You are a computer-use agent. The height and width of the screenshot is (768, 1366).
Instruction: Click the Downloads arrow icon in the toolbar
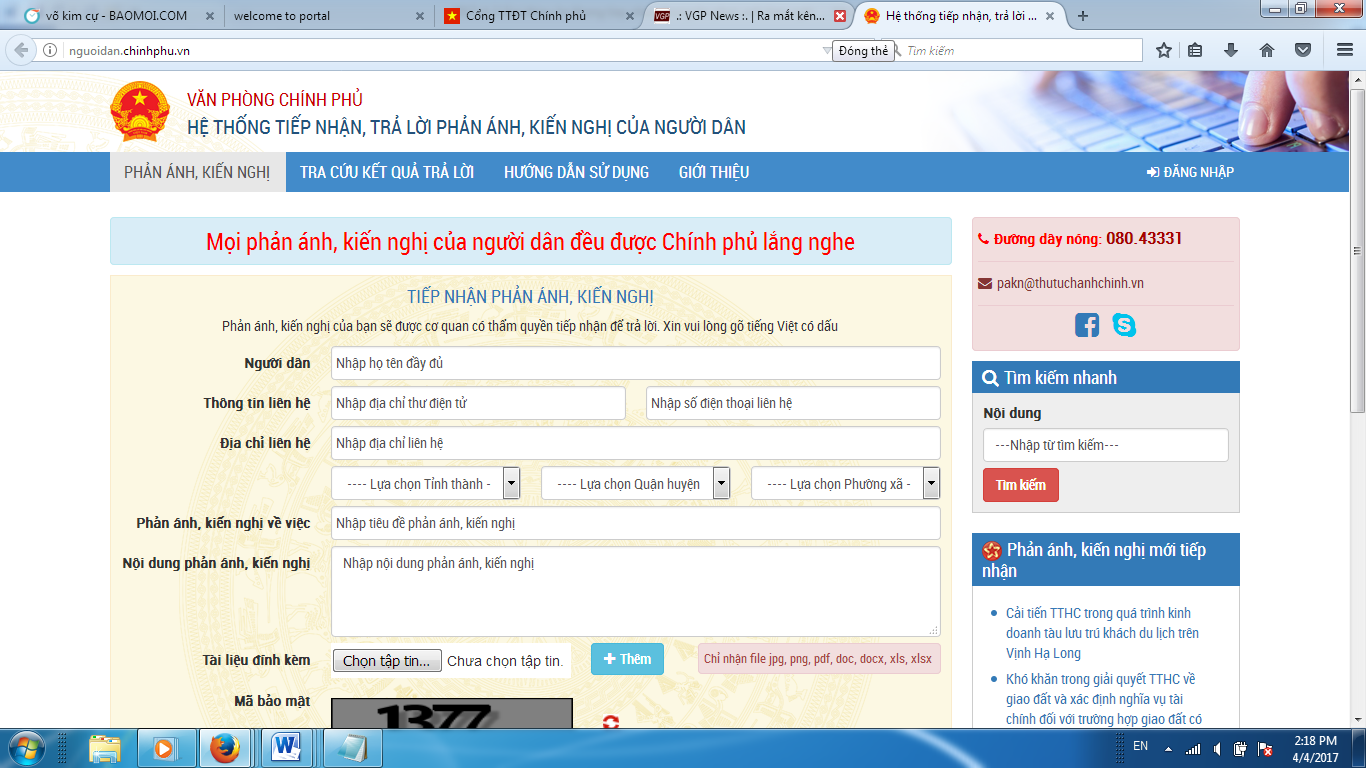1231,49
